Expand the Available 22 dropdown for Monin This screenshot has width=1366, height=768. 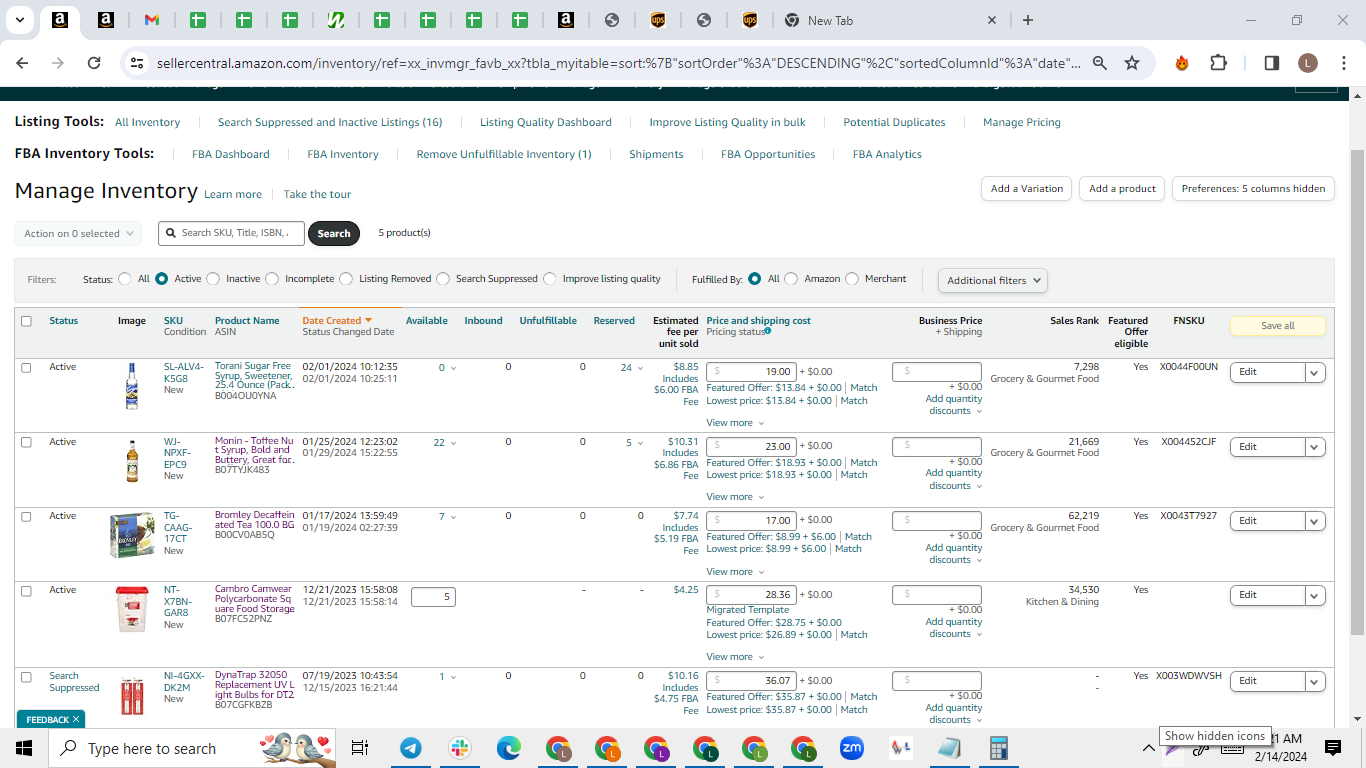[x=445, y=443]
